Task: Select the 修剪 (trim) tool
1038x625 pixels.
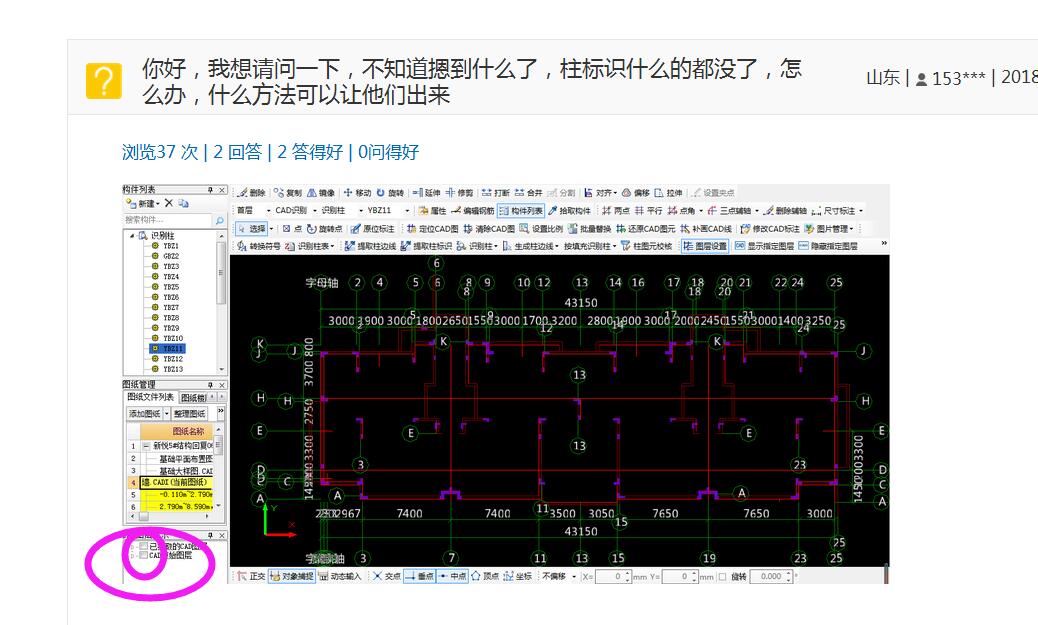Action: [x=459, y=193]
